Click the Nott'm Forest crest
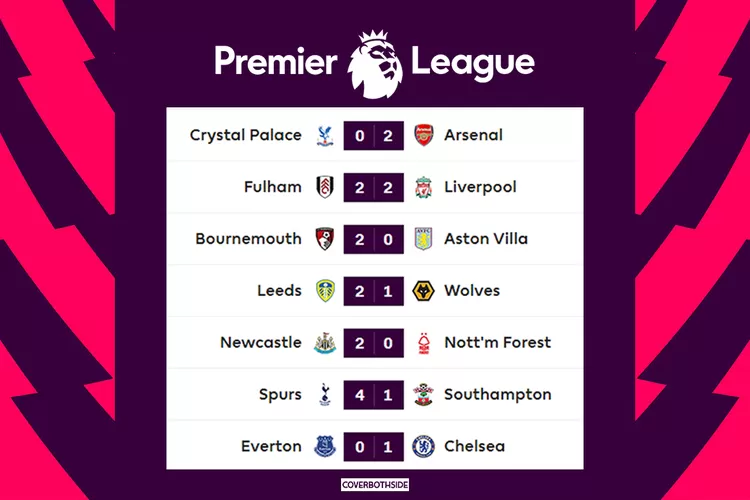Screen dimensions: 750x500 tap(424, 343)
